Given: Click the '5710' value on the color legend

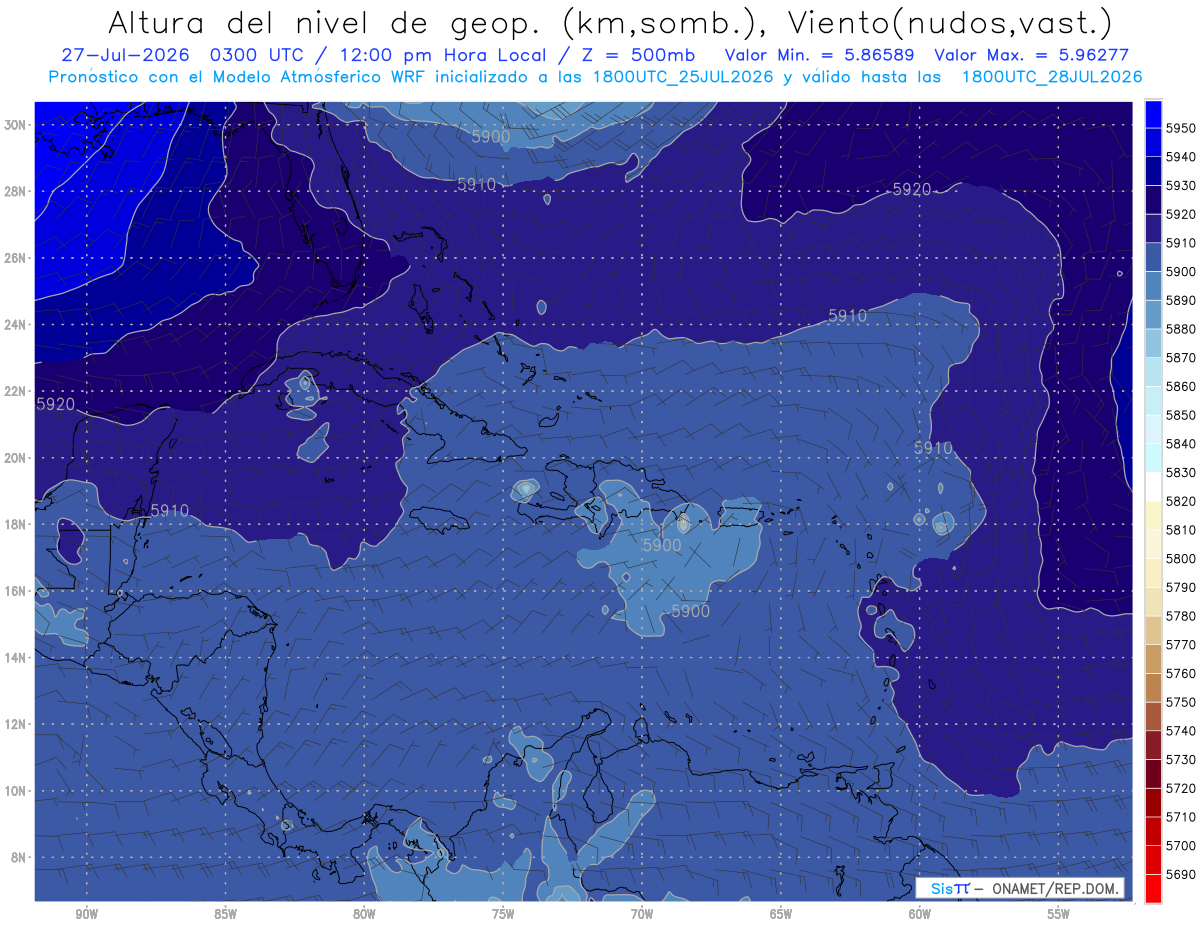Looking at the screenshot, I should [1181, 816].
